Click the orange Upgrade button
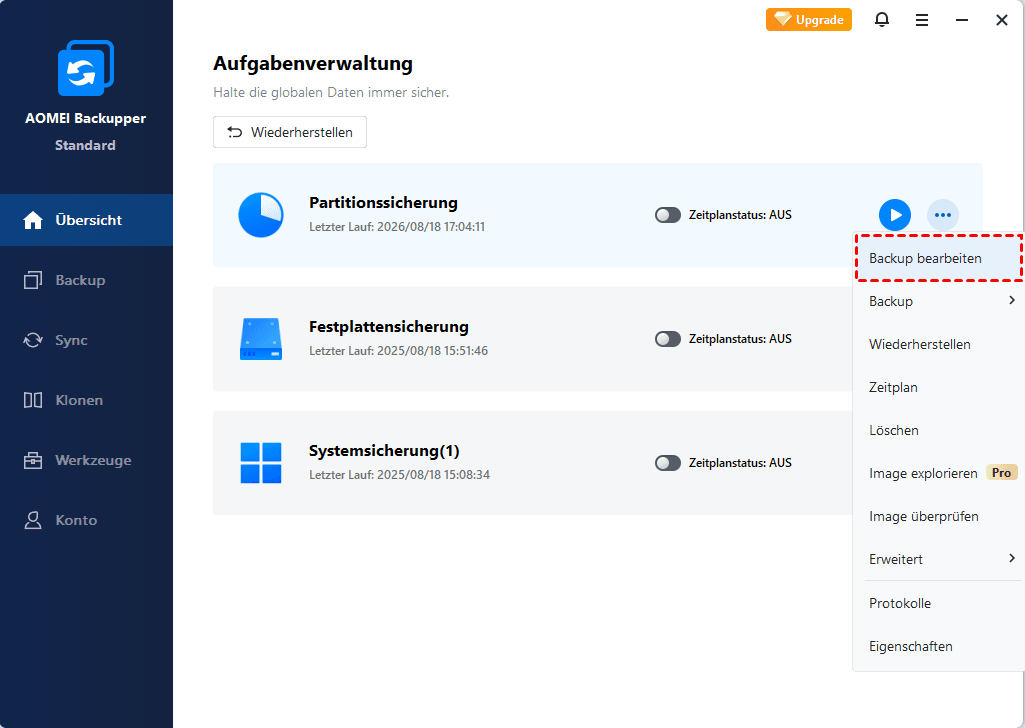This screenshot has height=728, width=1025. click(x=809, y=20)
